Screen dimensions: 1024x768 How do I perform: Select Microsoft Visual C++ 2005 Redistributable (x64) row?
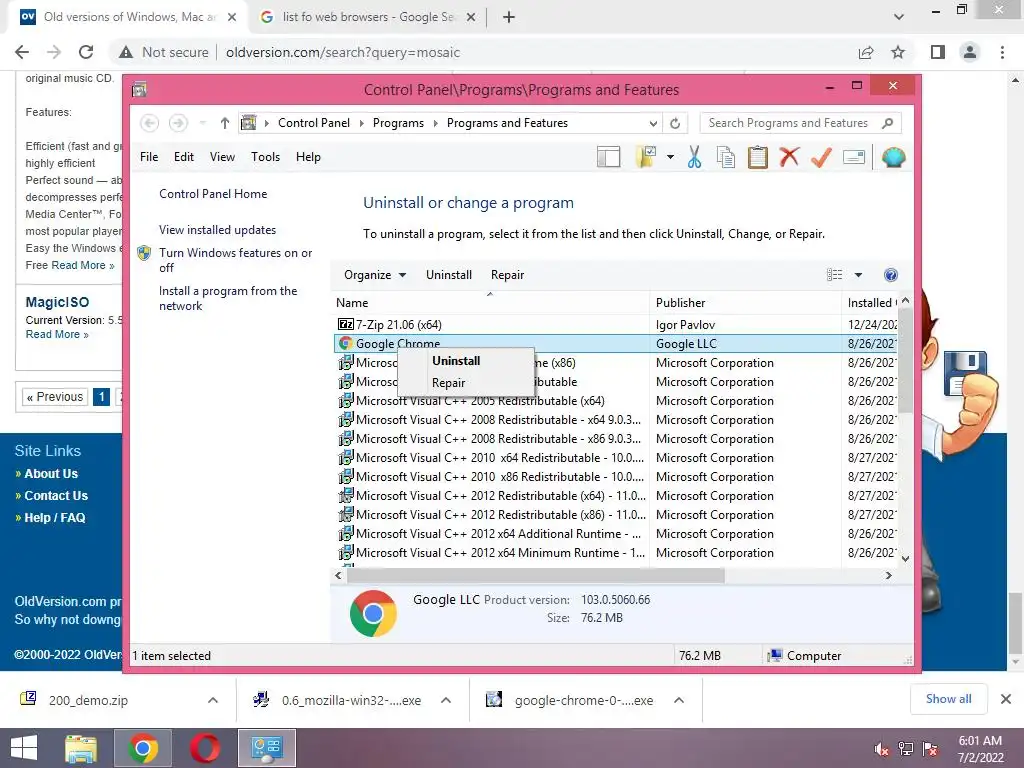pos(614,400)
